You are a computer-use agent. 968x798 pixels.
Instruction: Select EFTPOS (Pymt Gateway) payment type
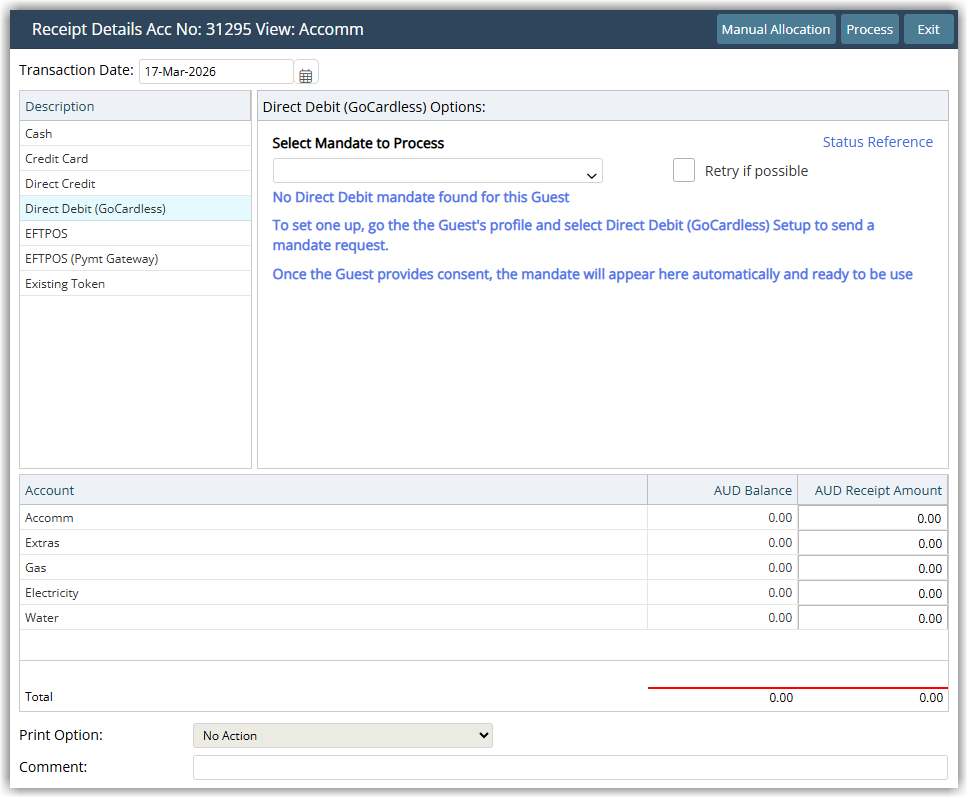tap(135, 259)
